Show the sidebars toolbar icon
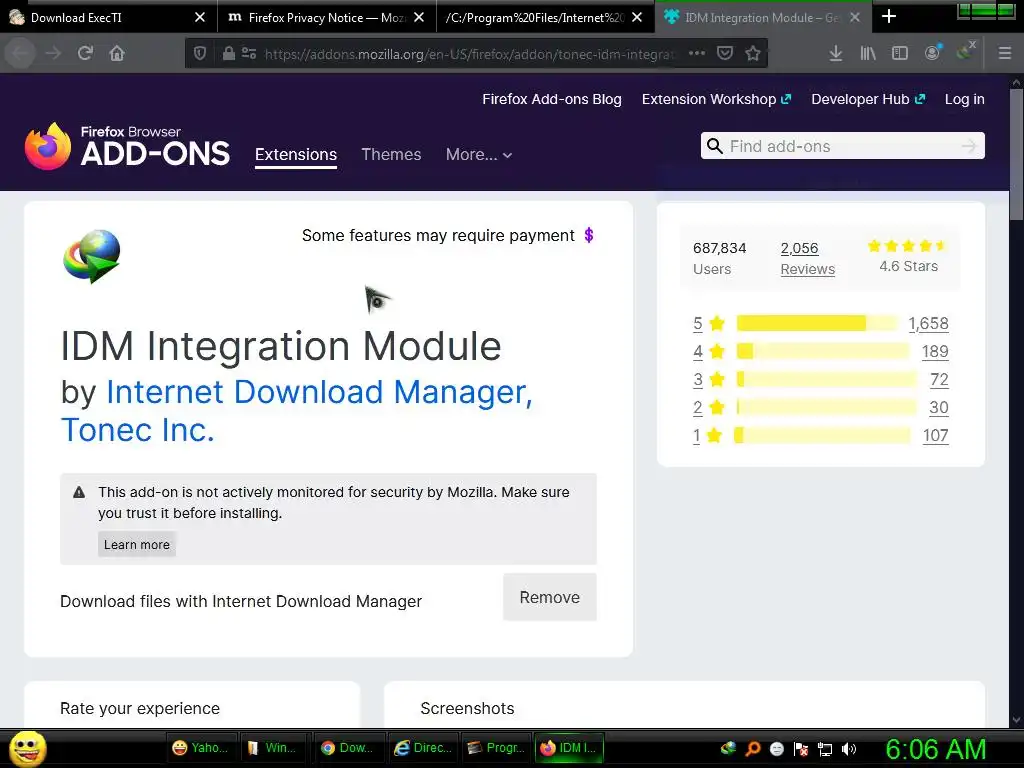The image size is (1024, 768). [x=900, y=54]
